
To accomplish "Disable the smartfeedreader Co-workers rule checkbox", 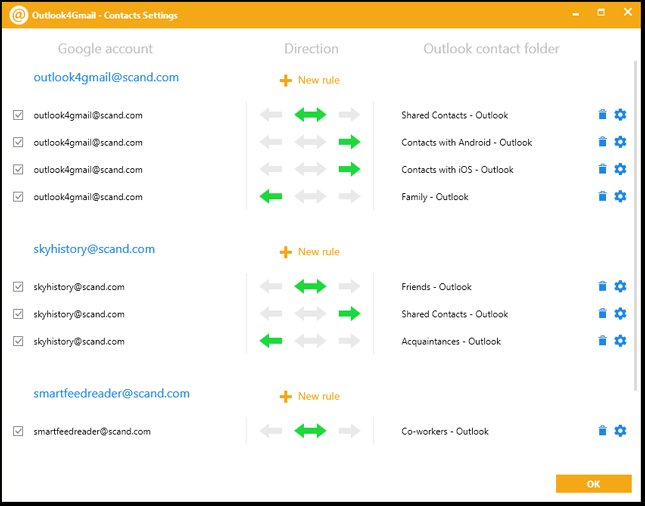I will [18, 431].
